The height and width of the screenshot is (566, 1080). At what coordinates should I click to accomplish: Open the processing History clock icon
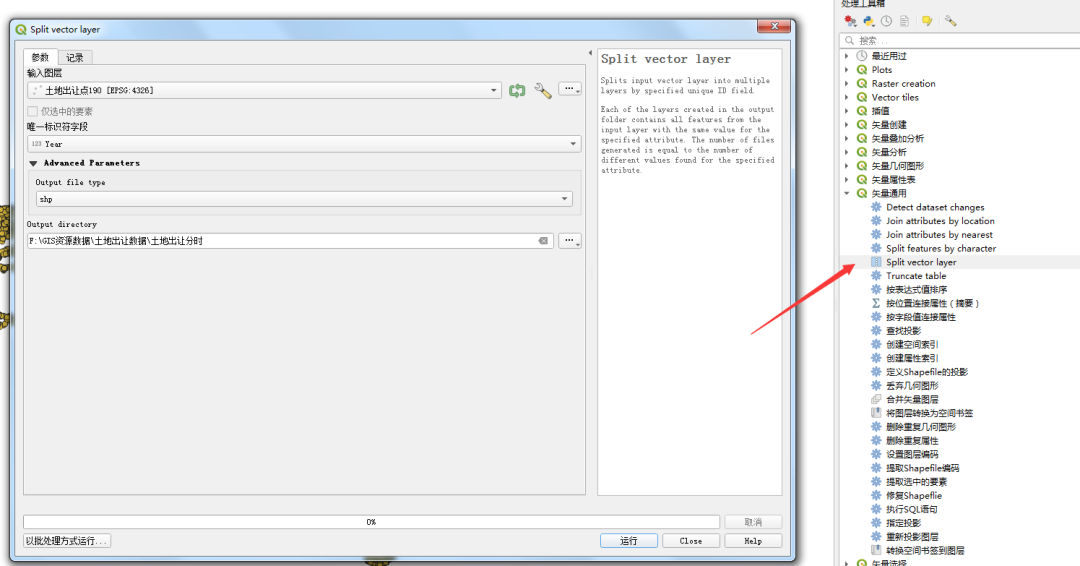(x=886, y=21)
